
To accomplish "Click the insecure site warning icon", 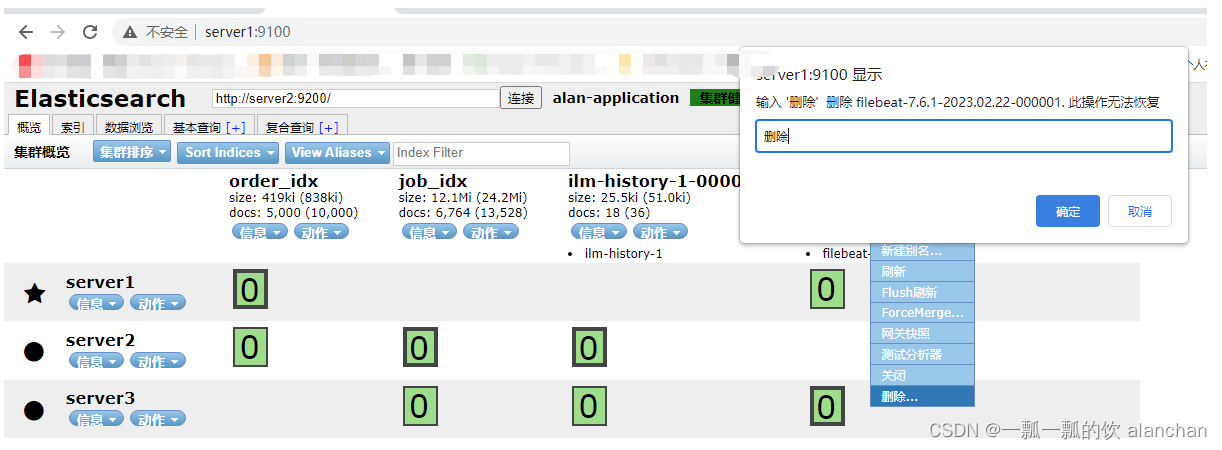I will [130, 32].
